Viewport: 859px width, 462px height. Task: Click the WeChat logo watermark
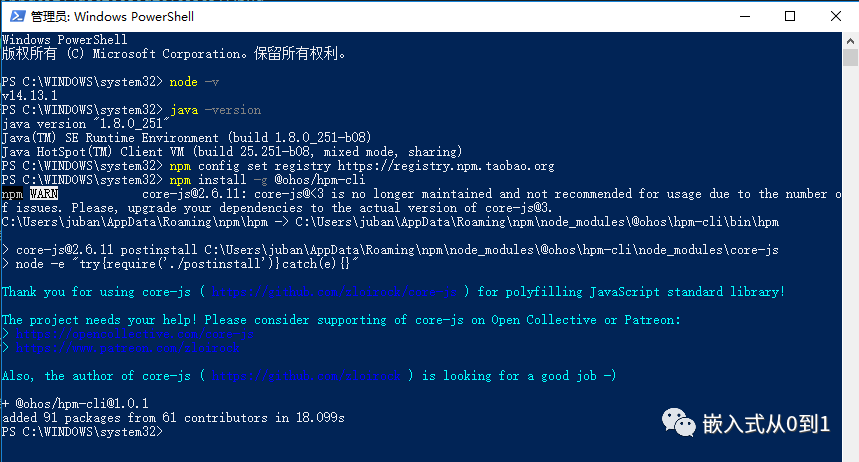click(x=678, y=423)
